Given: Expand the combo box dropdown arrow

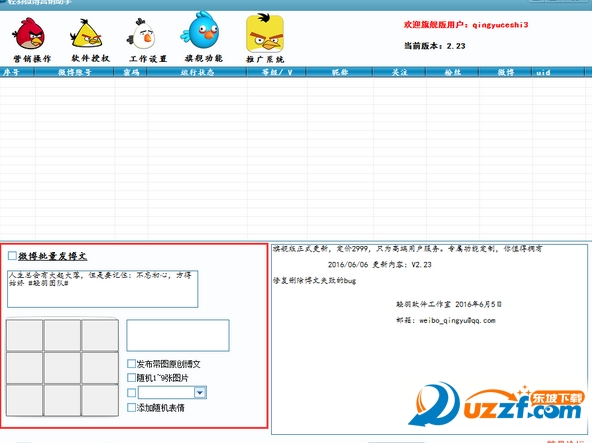Looking at the screenshot, I should pyautogui.click(x=200, y=393).
